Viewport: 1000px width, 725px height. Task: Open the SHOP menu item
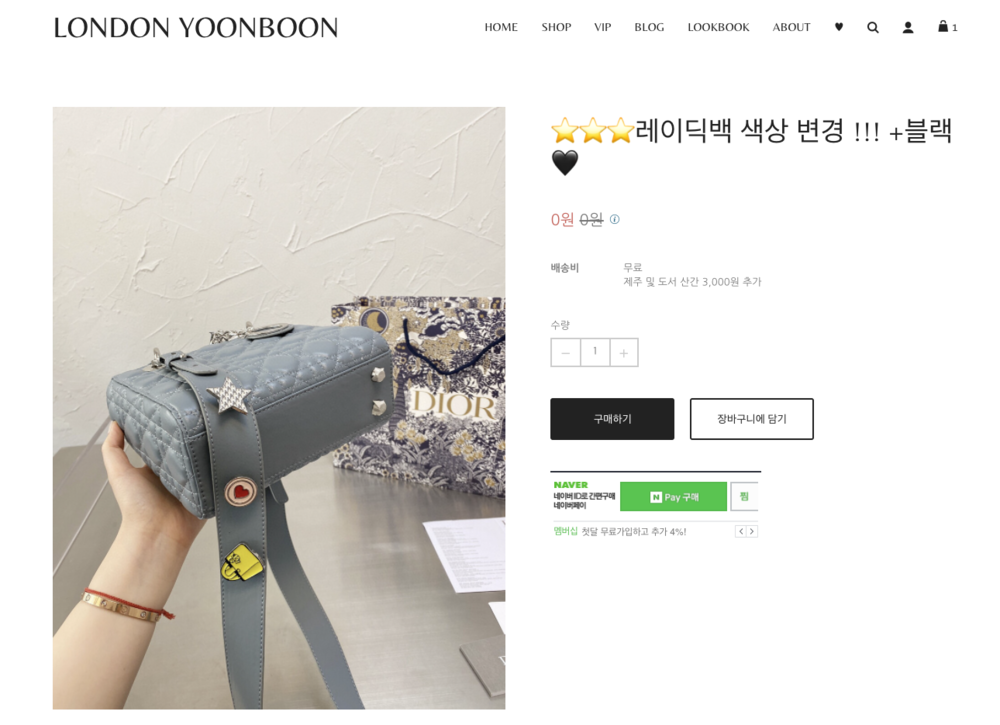pos(556,27)
